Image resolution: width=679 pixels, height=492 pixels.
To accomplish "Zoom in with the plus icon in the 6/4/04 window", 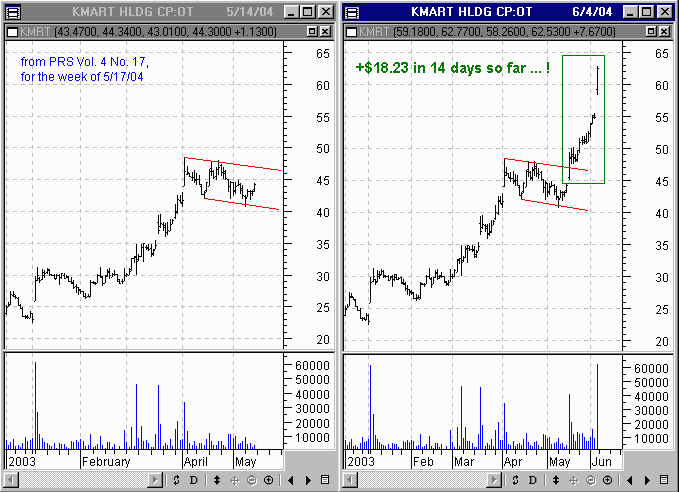I will (x=608, y=480).
